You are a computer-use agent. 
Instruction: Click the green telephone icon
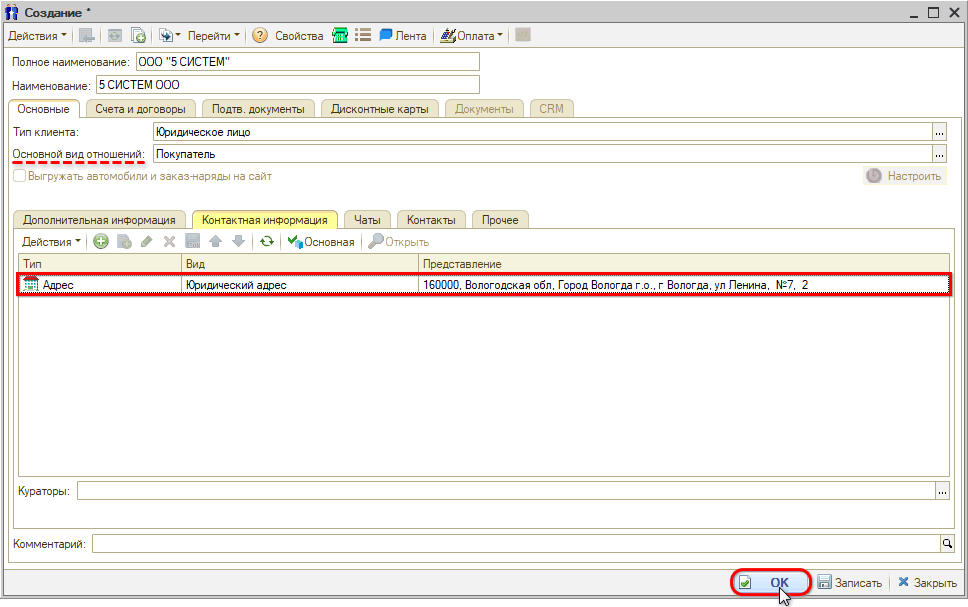pos(341,36)
